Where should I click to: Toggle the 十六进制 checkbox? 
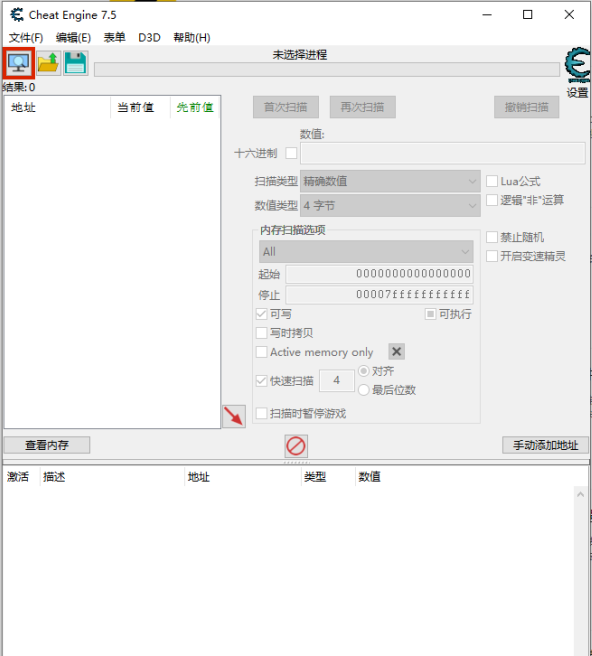(291, 153)
